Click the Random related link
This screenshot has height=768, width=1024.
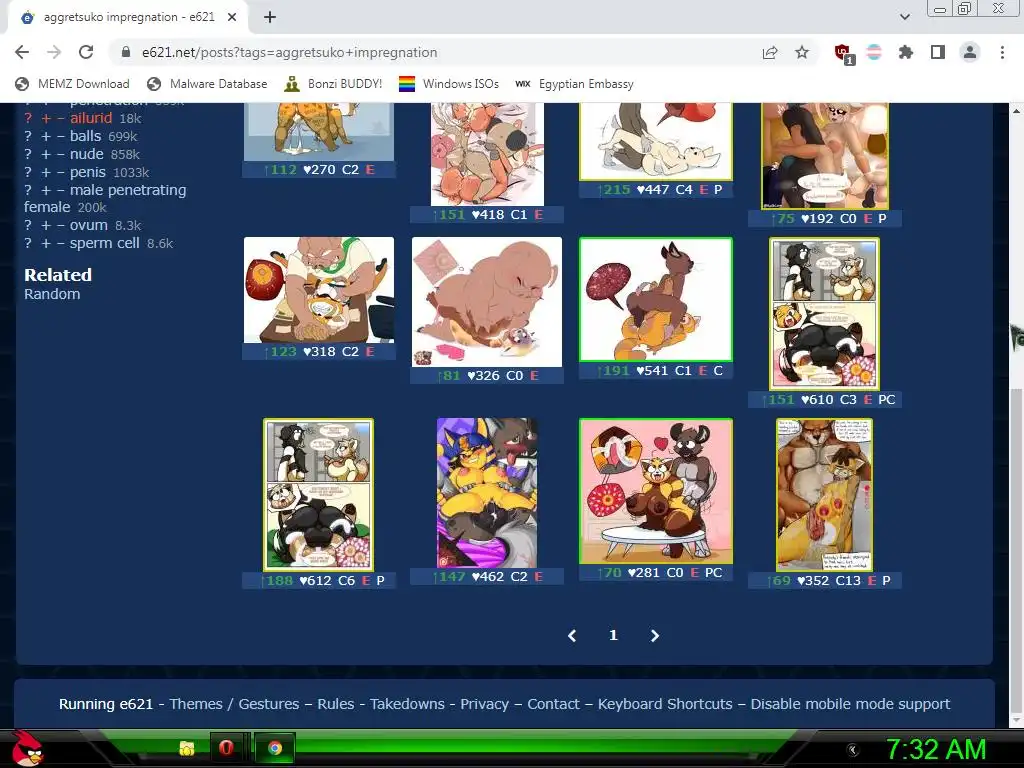[52, 294]
